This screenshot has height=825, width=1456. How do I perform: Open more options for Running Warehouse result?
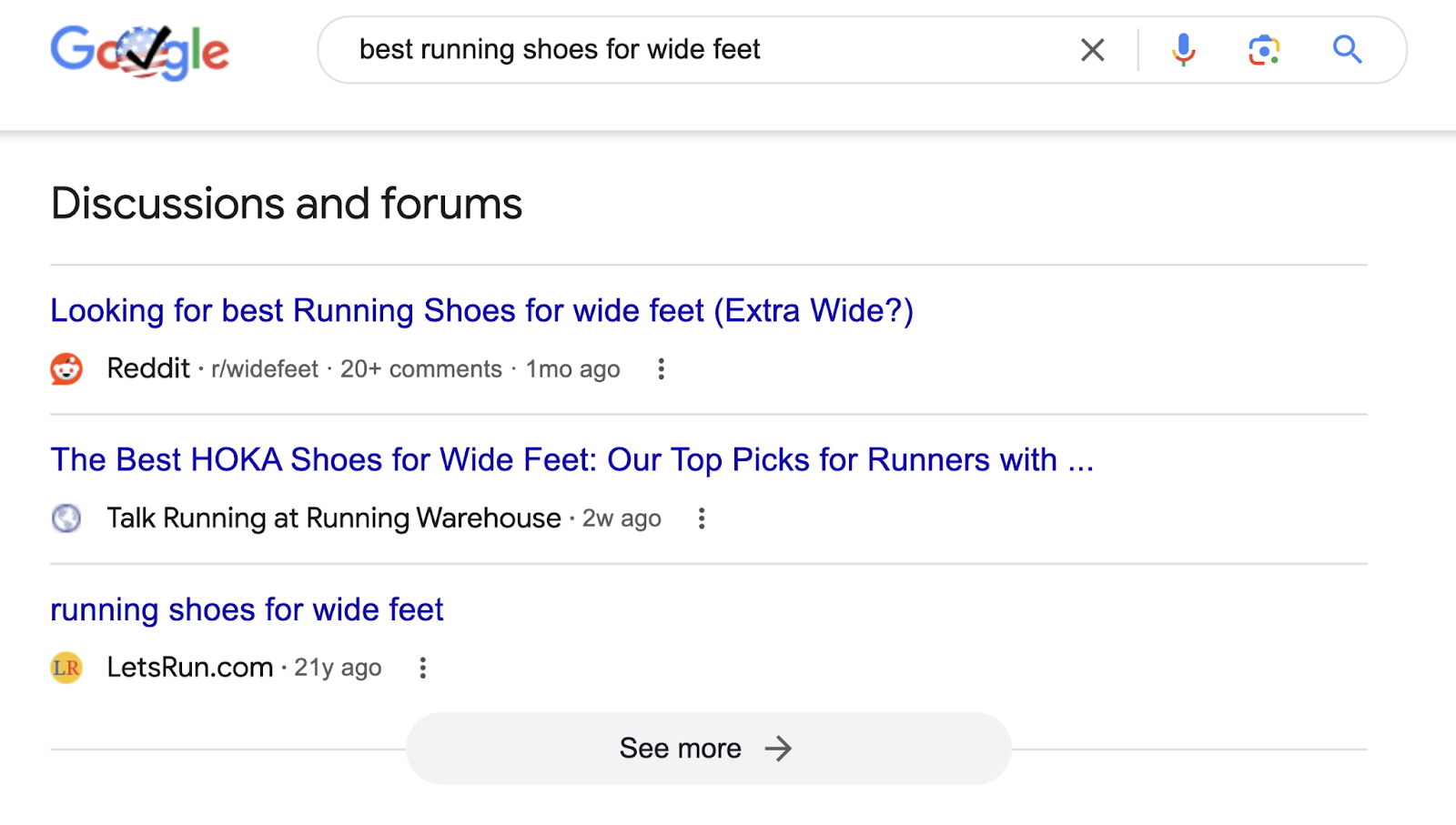tap(702, 518)
